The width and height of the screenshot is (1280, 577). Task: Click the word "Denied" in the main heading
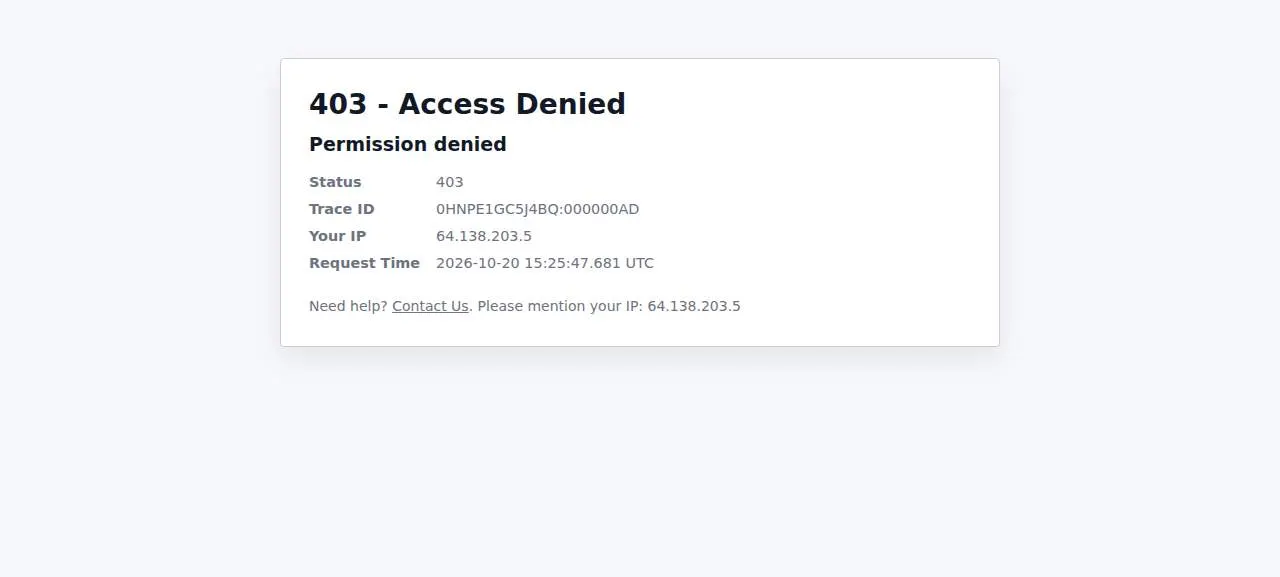(569, 104)
